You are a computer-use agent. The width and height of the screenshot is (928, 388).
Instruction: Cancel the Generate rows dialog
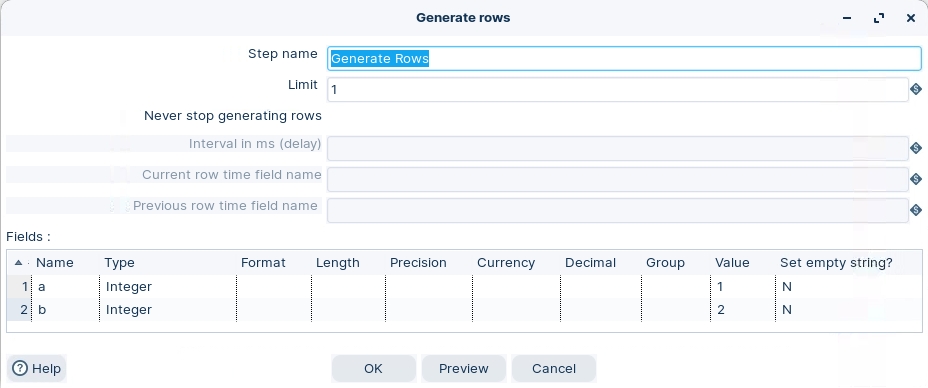coord(553,368)
